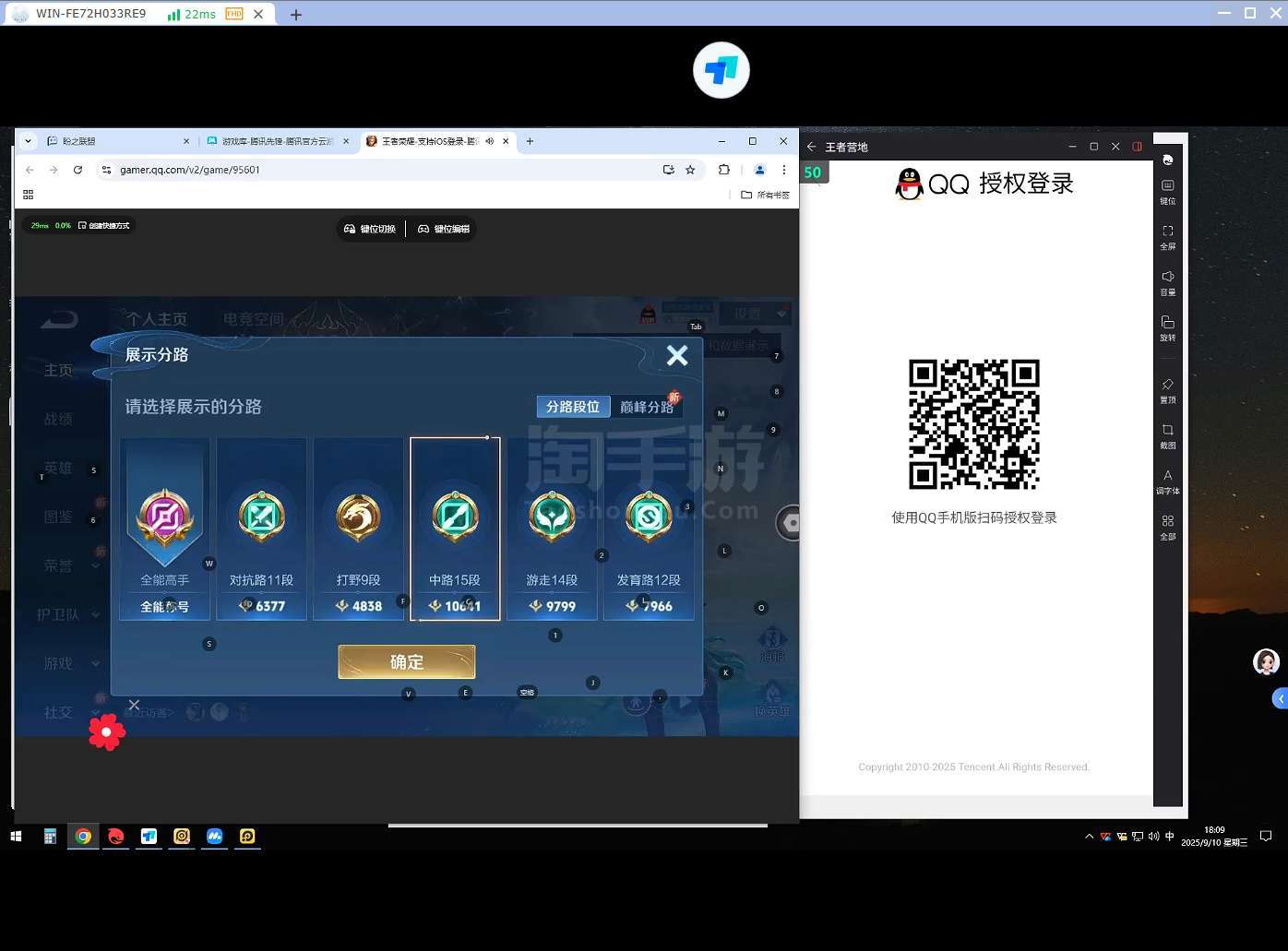Pin window with the 置顶 icon
The width and height of the screenshot is (1288, 951).
(x=1167, y=389)
